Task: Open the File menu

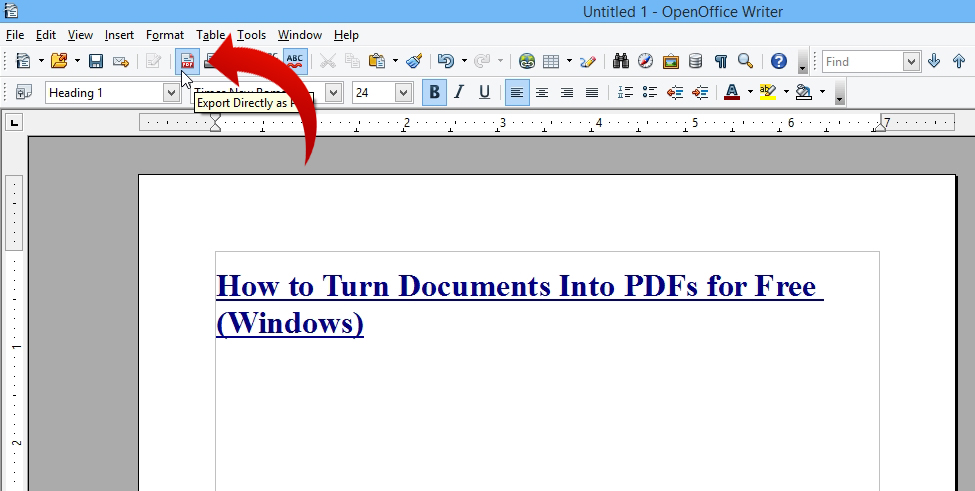Action: pos(15,35)
